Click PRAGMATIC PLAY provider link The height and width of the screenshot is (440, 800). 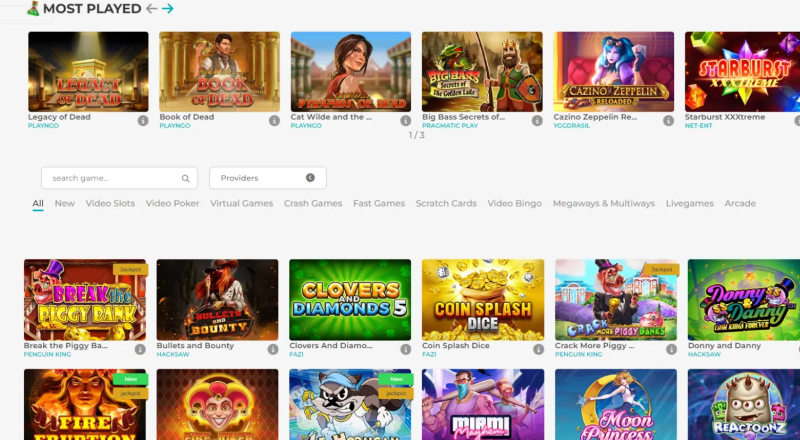pyautogui.click(x=450, y=126)
